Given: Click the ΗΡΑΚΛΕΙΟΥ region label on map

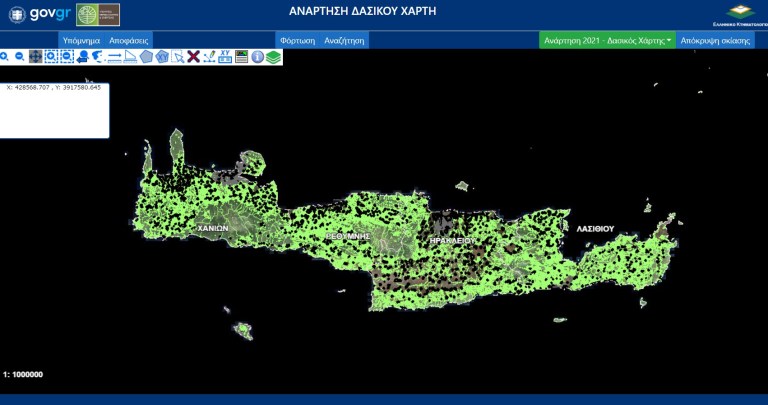Looking at the screenshot, I should 451,241.
